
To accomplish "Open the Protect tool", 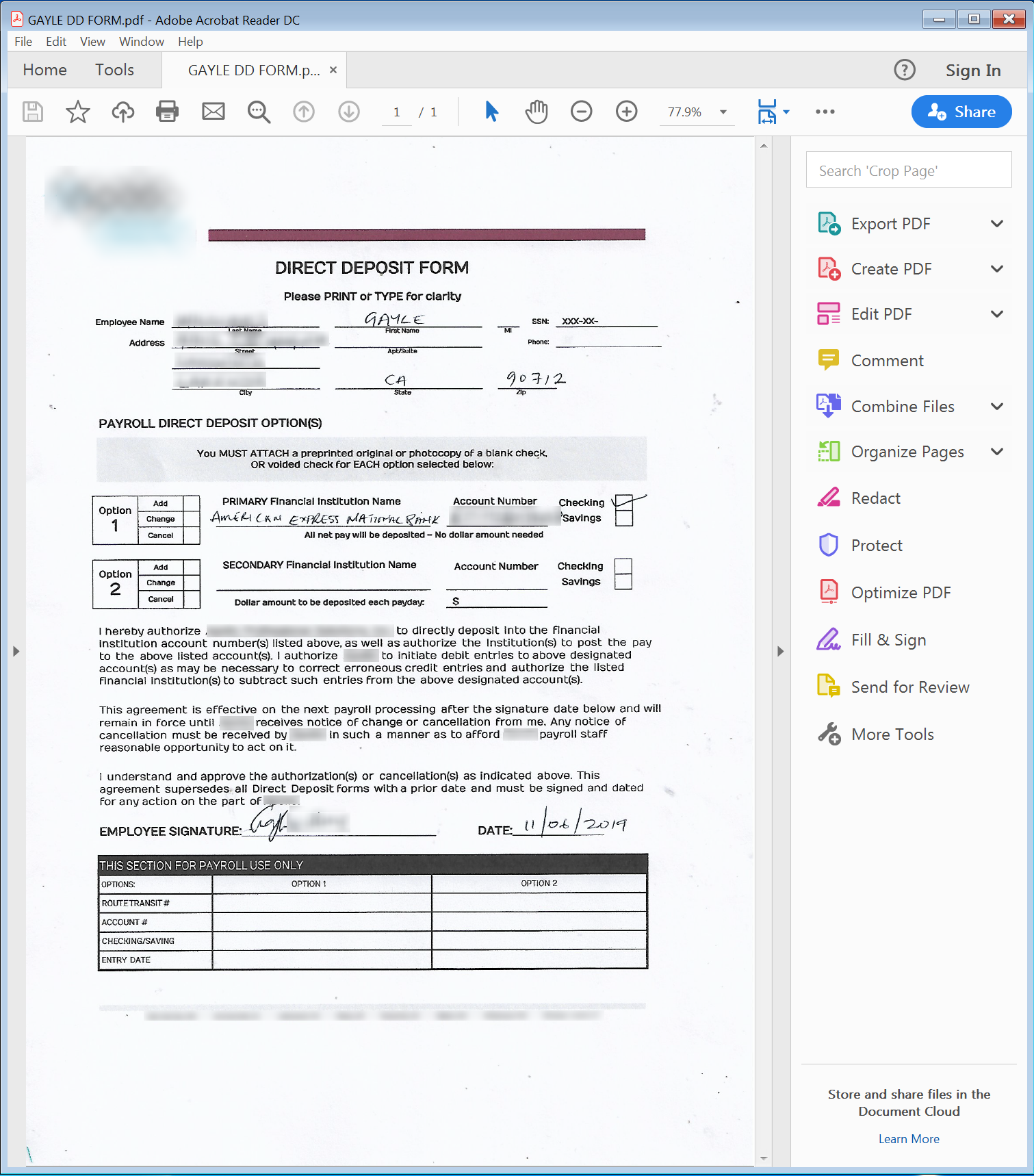I will [877, 546].
